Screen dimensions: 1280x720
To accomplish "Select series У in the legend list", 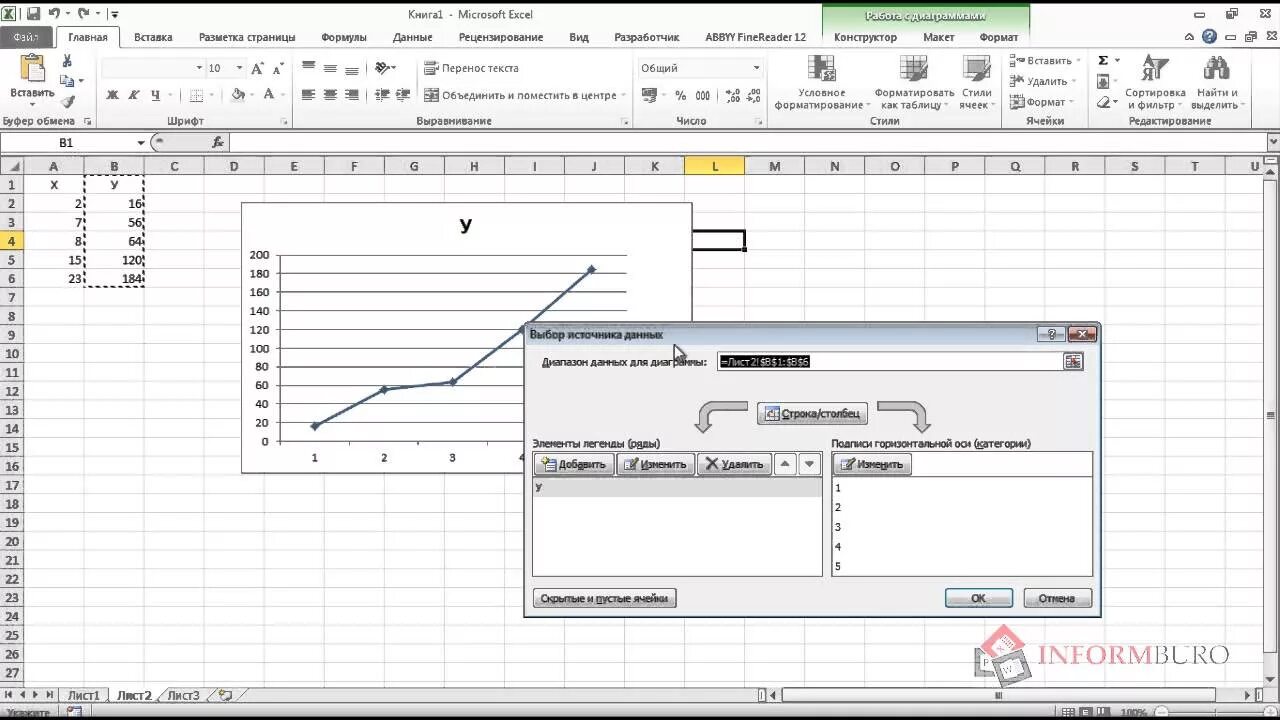I will click(x=677, y=487).
